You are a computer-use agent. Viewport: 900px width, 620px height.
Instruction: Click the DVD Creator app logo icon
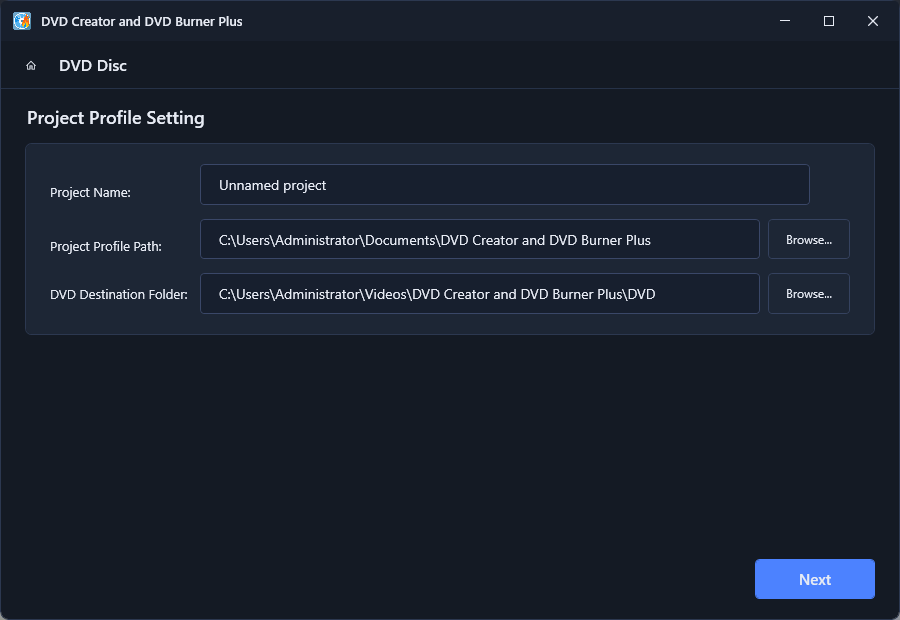pos(22,21)
